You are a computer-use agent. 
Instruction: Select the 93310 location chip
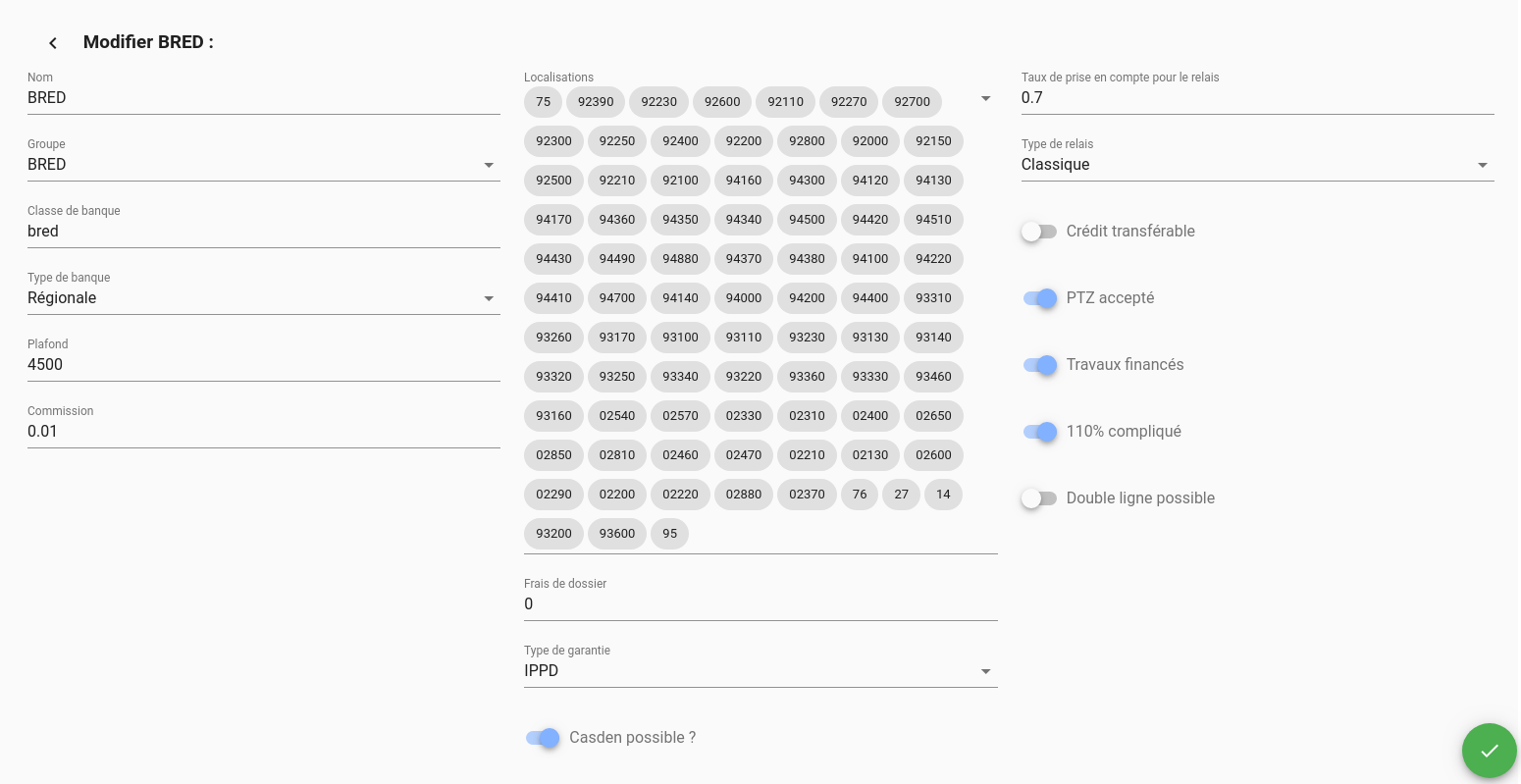[934, 298]
